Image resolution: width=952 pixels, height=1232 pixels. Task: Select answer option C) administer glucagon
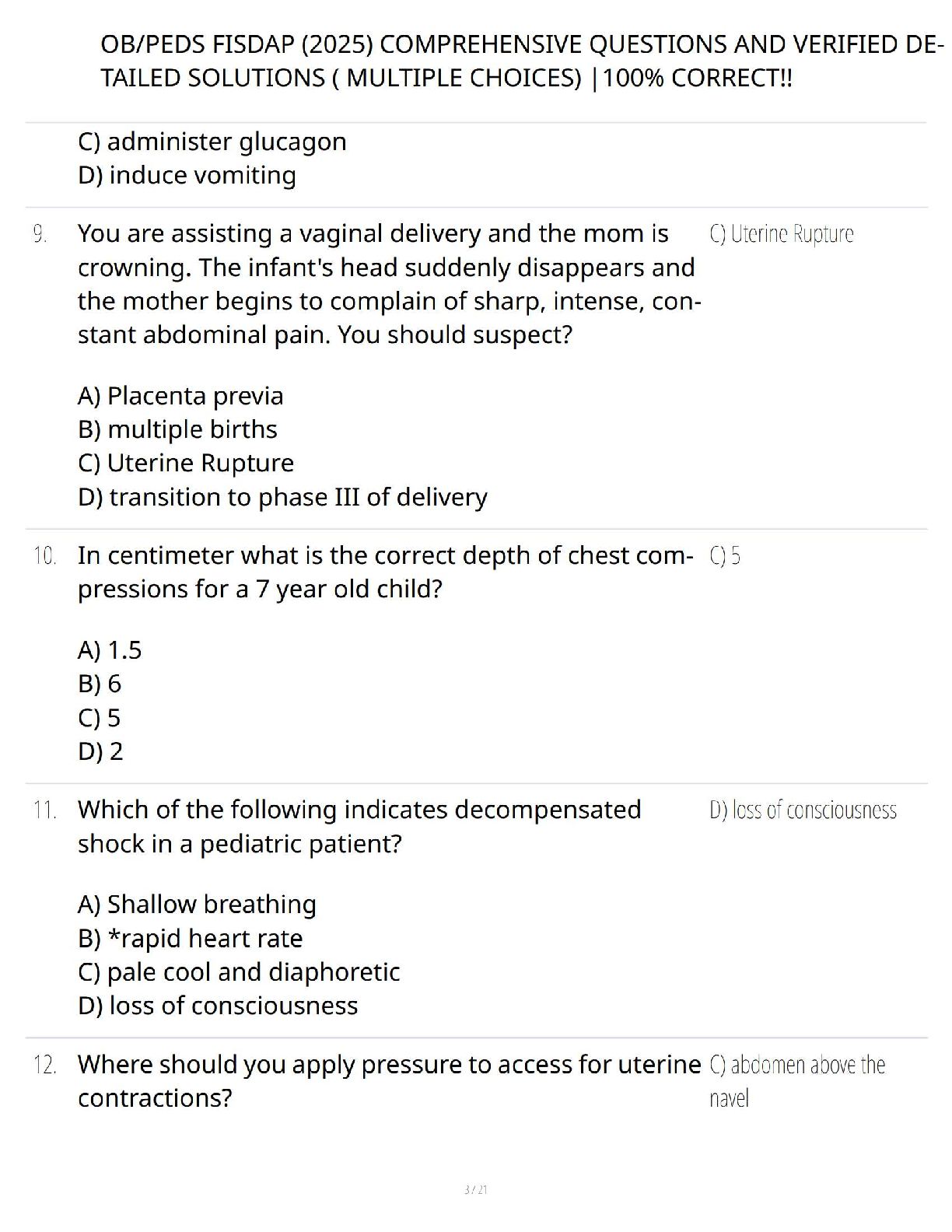coord(212,142)
